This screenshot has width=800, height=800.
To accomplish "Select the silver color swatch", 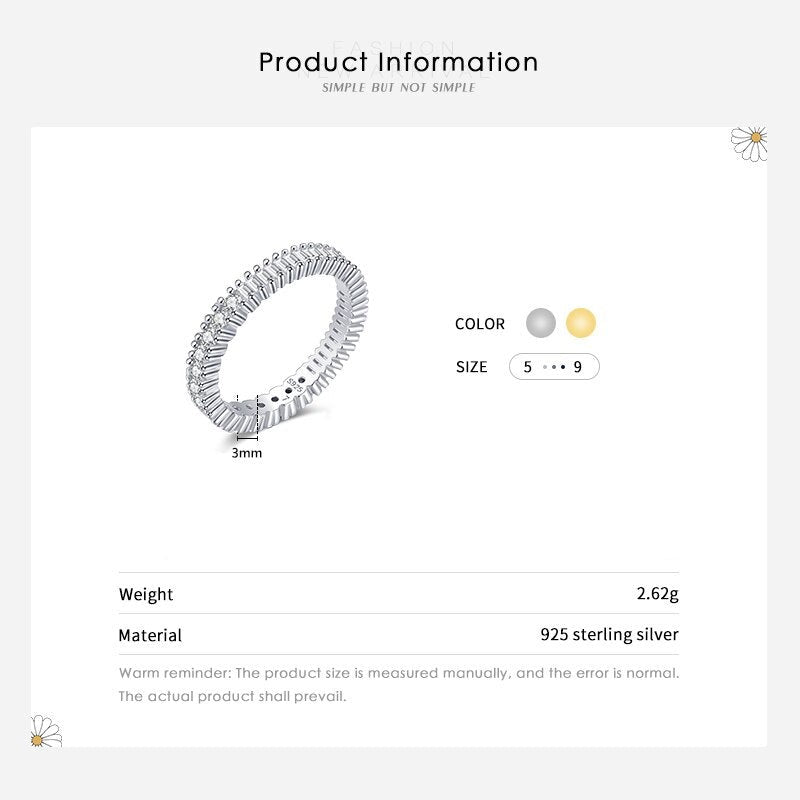I will [x=541, y=323].
